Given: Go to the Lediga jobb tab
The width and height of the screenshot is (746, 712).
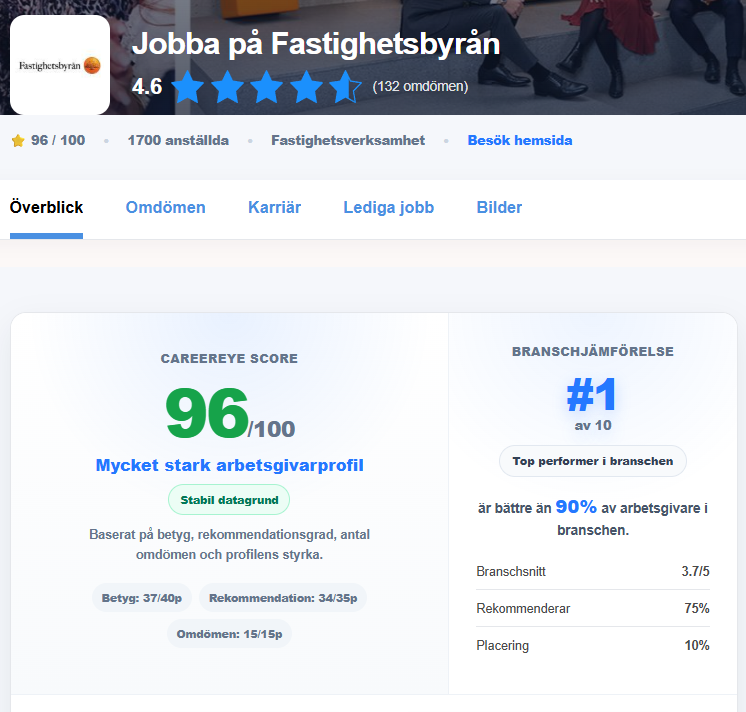Looking at the screenshot, I should point(389,207).
